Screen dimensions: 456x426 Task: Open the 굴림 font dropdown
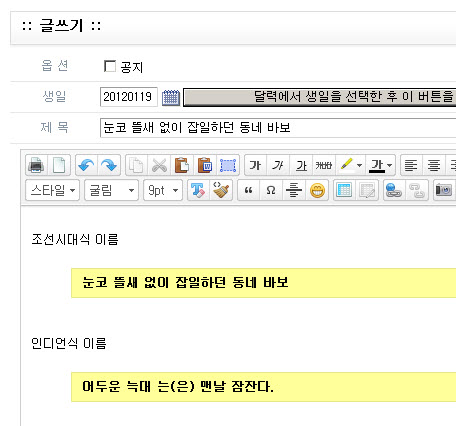click(x=111, y=191)
